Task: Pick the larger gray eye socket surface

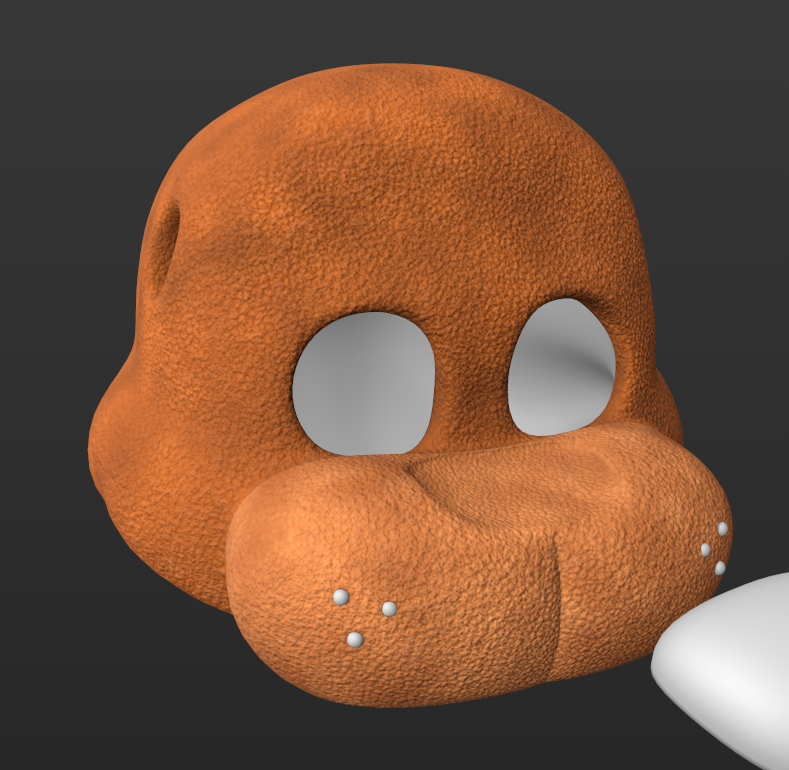Action: 363,383
